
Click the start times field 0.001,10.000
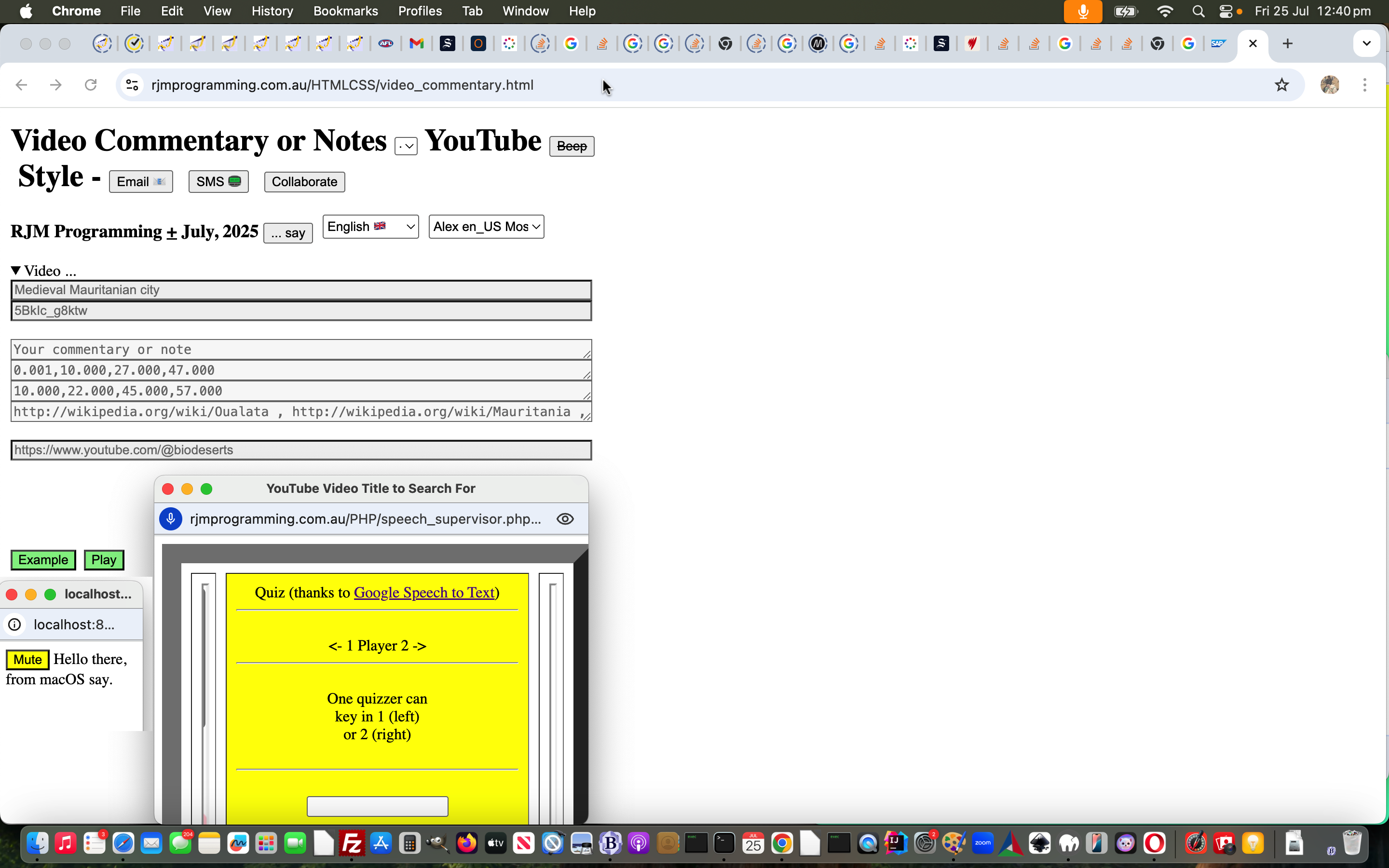pos(301,370)
